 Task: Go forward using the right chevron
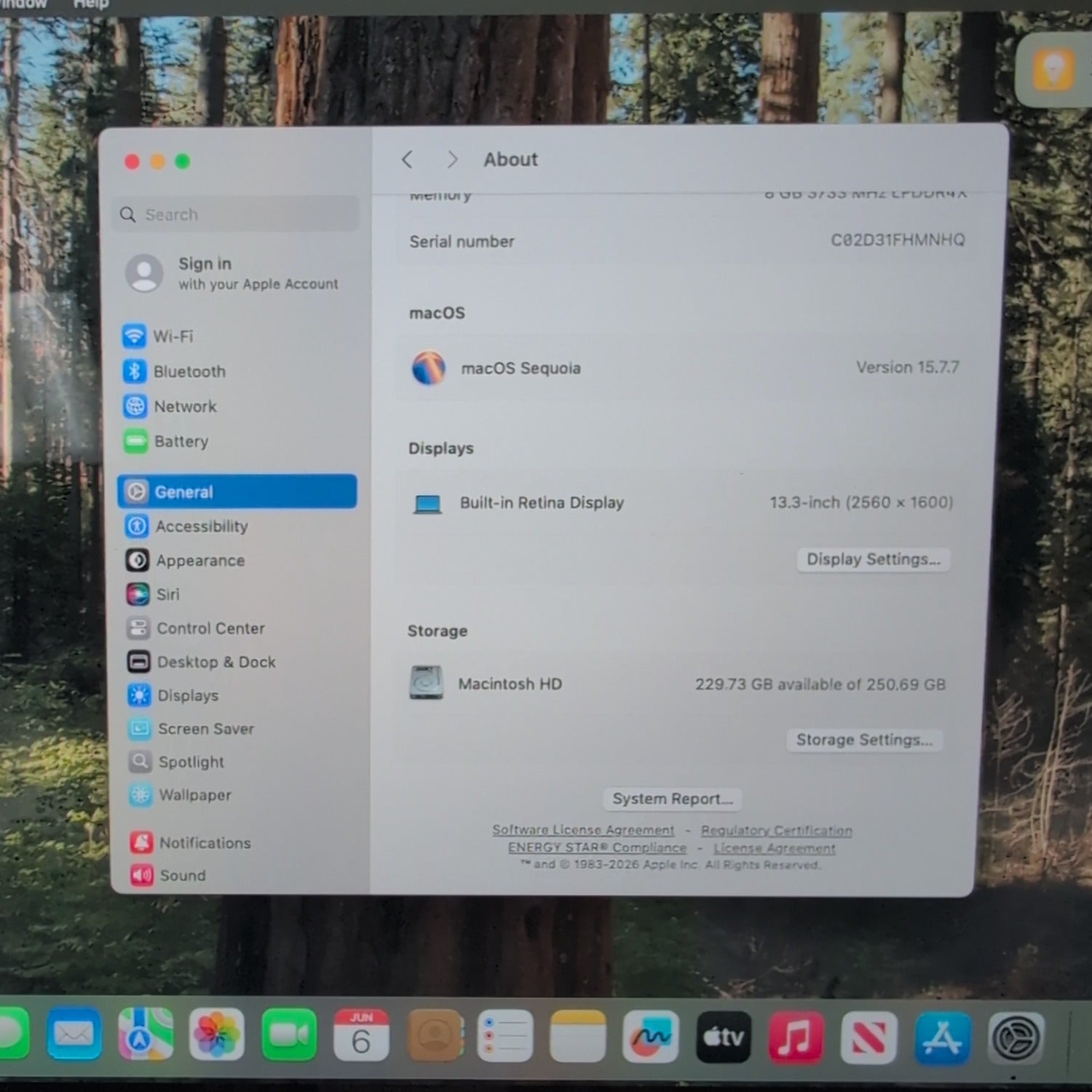[x=452, y=159]
